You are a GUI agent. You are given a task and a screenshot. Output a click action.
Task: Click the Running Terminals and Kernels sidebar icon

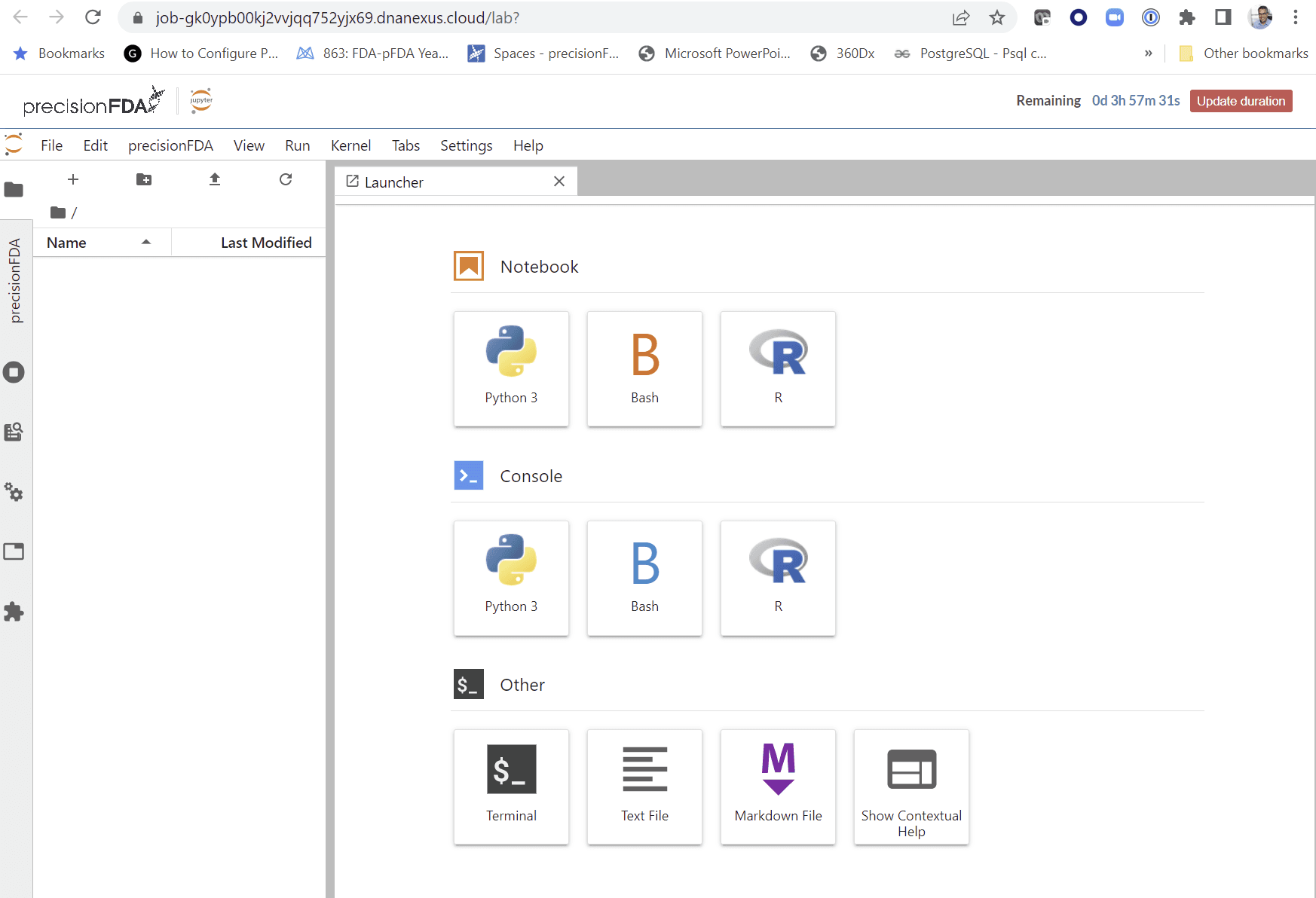coord(14,372)
